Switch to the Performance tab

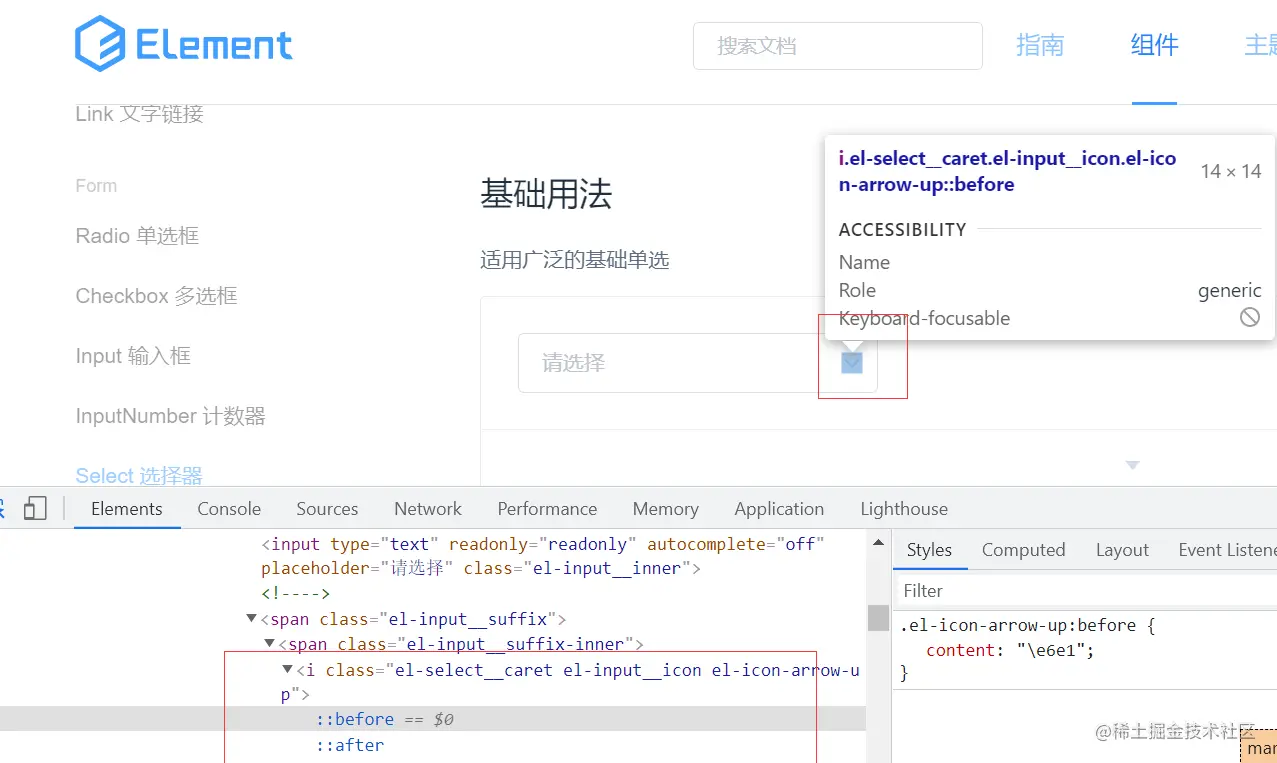pos(547,509)
